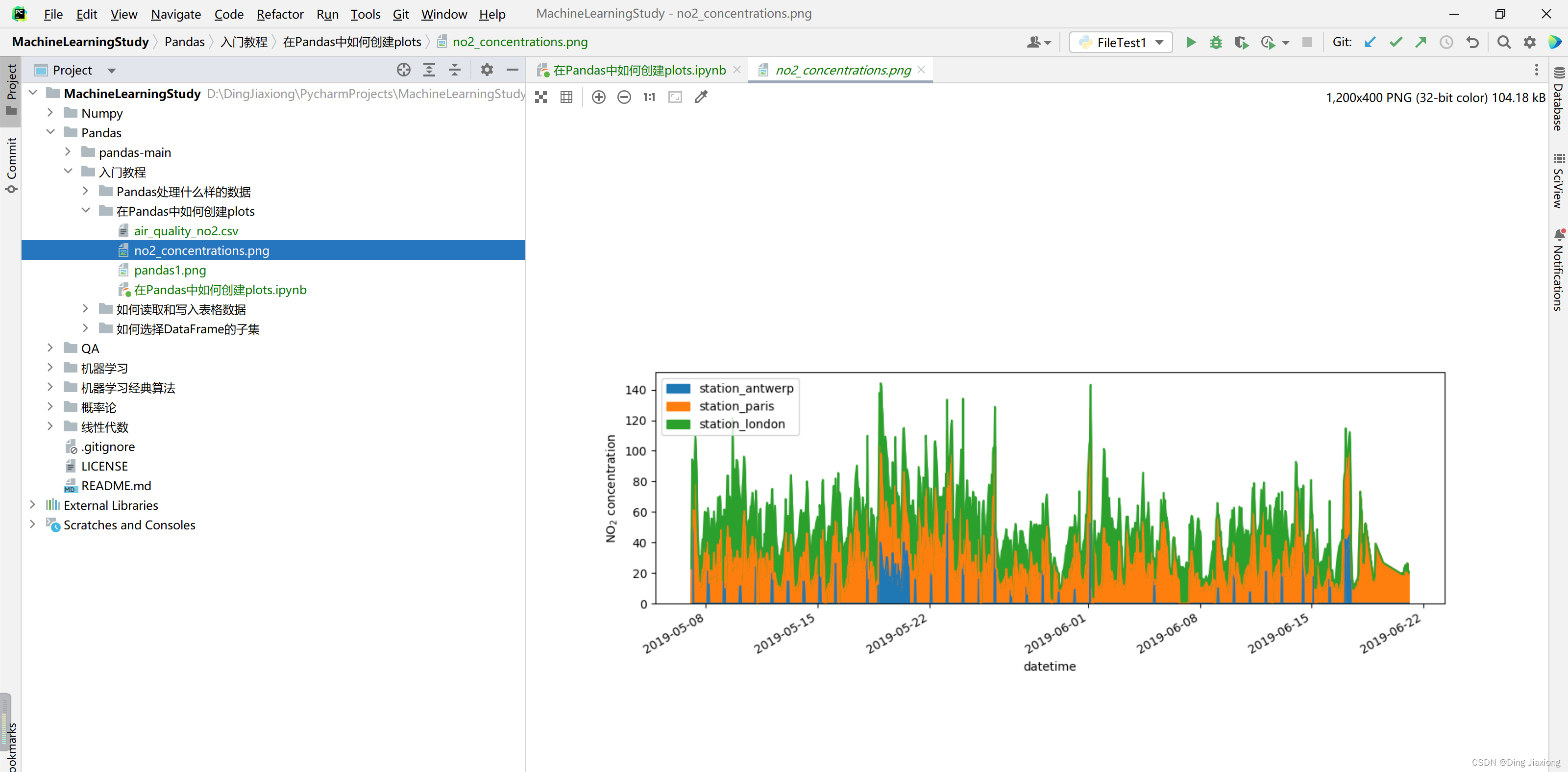1568x772 pixels.
Task: Expand the 如何读取和写入表格数据 folder
Action: click(x=85, y=309)
